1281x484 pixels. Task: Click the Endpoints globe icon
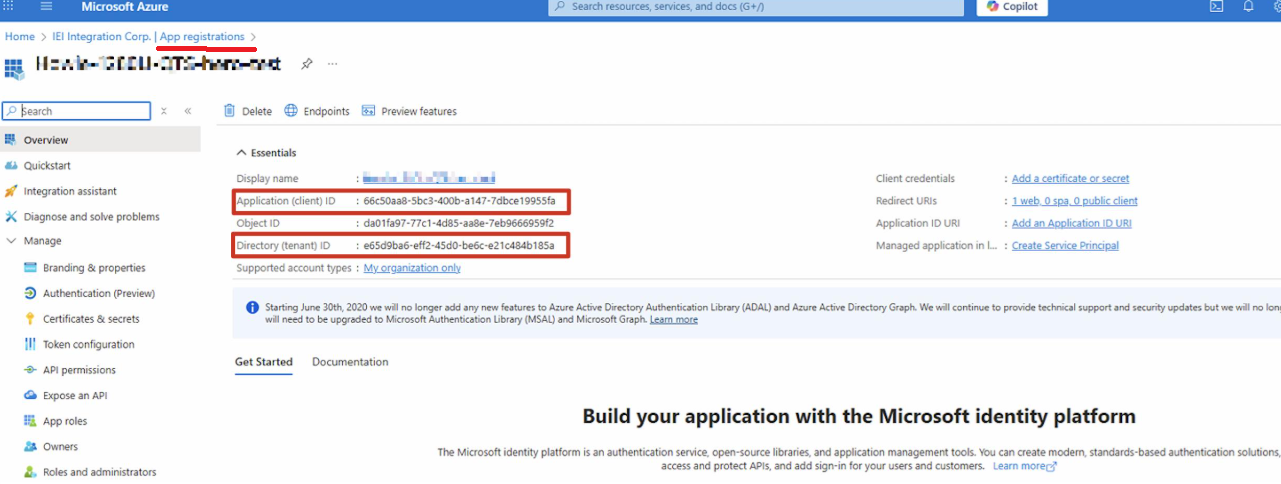click(x=291, y=111)
